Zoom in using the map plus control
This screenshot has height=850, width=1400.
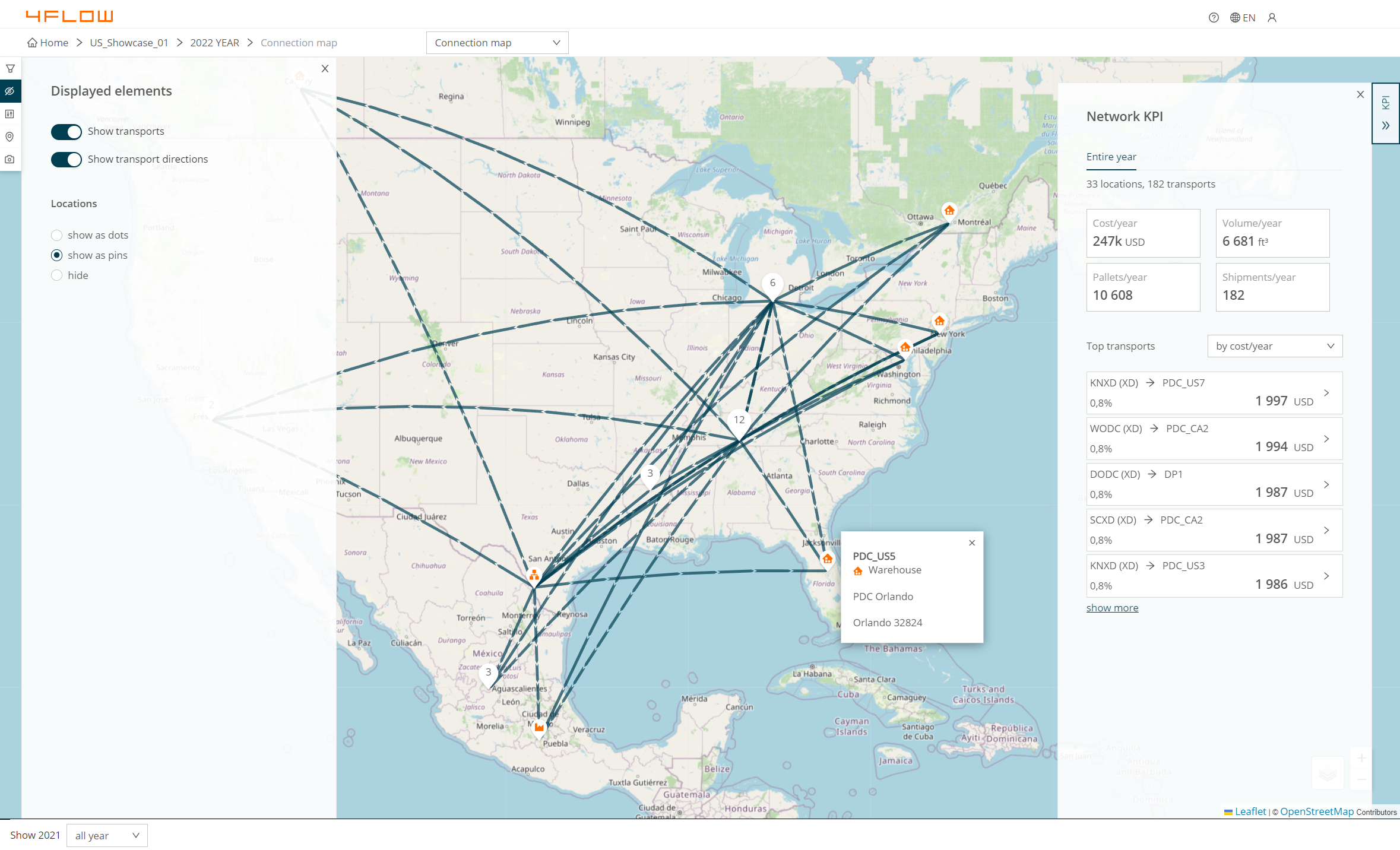coord(1363,758)
